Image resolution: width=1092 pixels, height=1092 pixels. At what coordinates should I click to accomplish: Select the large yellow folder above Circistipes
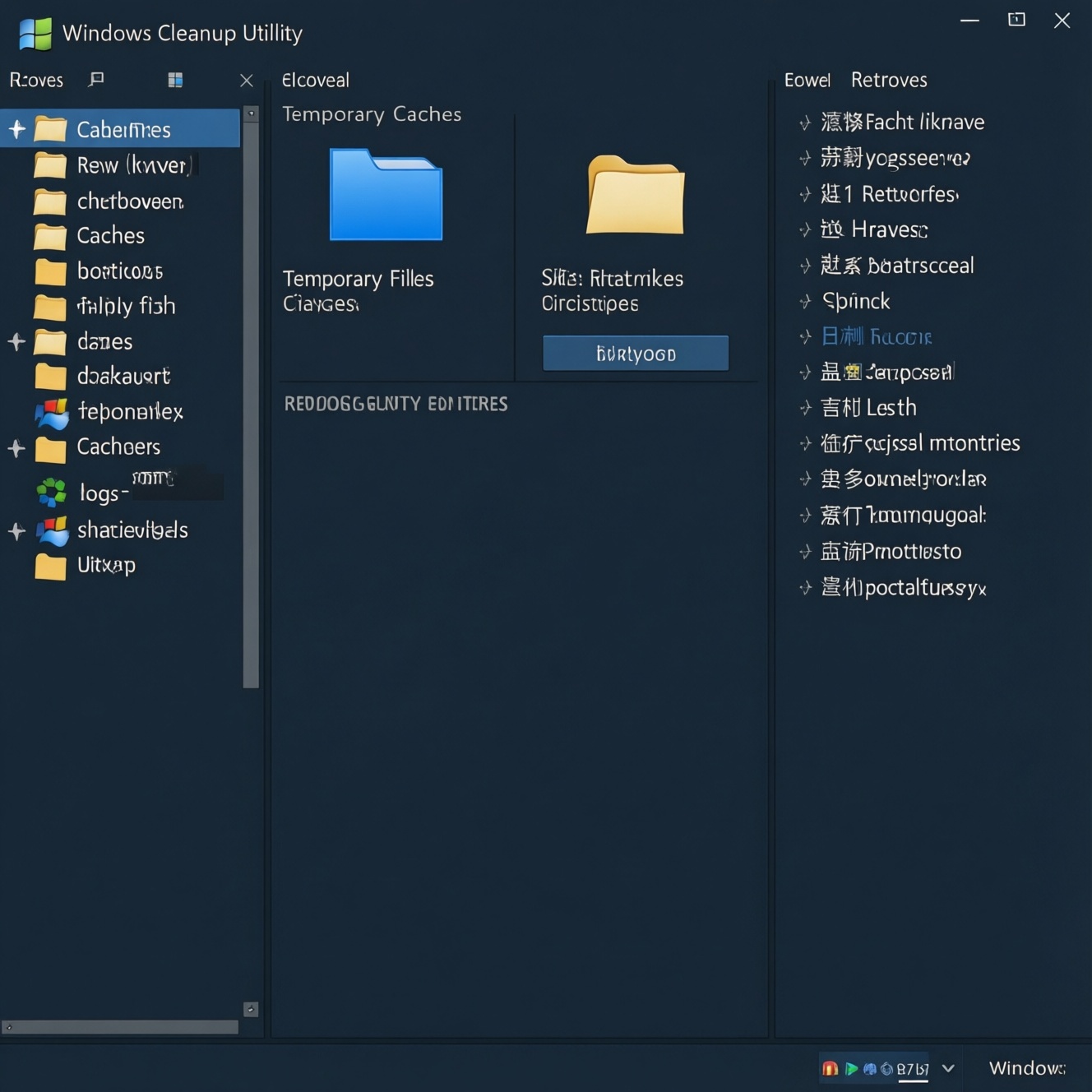pos(636,195)
